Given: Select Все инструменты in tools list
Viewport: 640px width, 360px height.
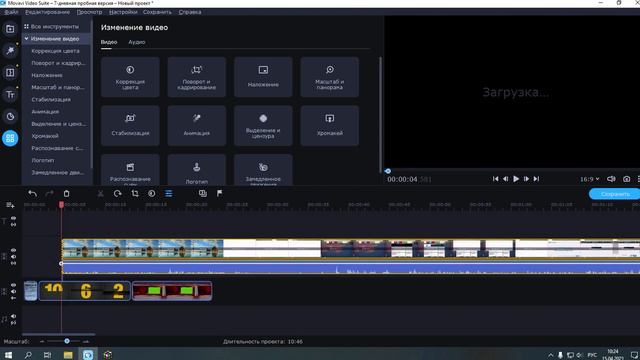Looking at the screenshot, I should (55, 27).
